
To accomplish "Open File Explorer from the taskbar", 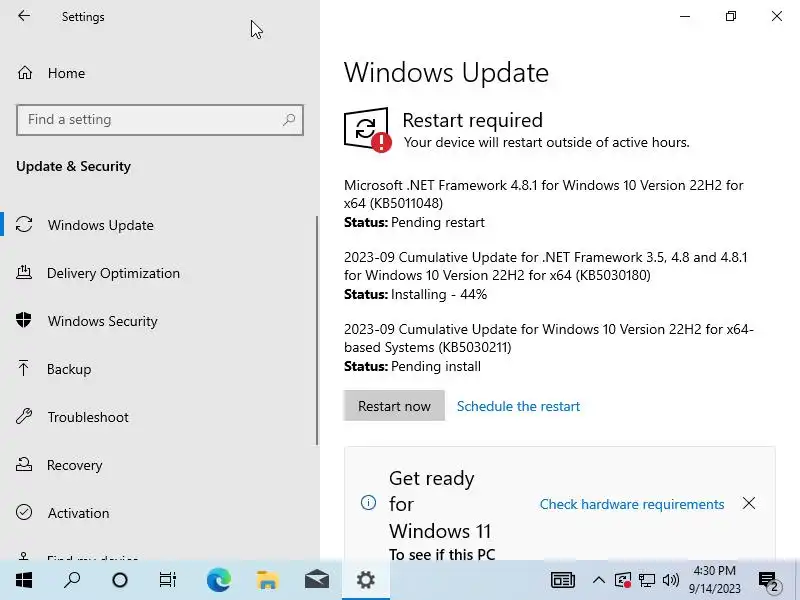I will pos(267,580).
